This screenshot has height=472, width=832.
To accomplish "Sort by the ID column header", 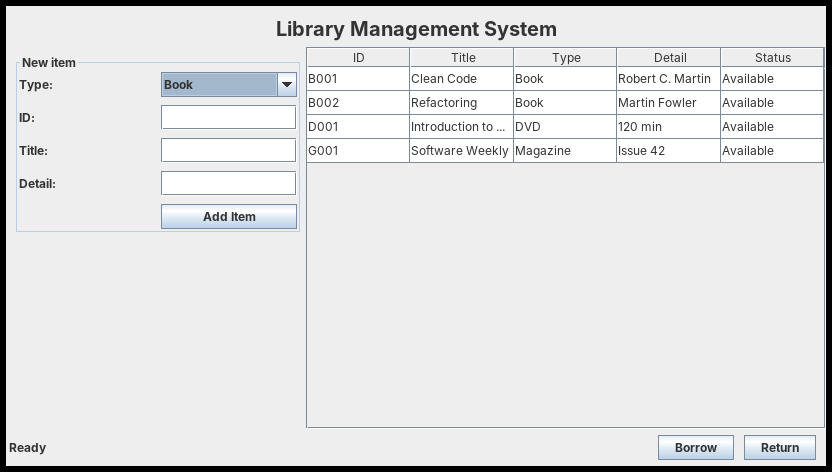I will (358, 57).
